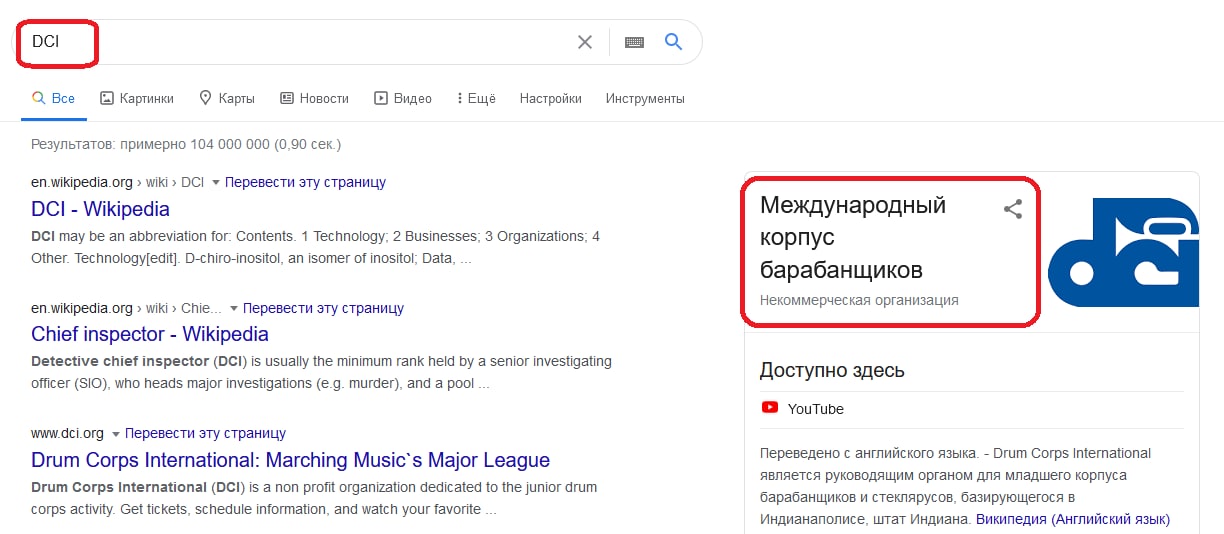
Task: Open the DCI - Wikipedia result
Action: [100, 209]
